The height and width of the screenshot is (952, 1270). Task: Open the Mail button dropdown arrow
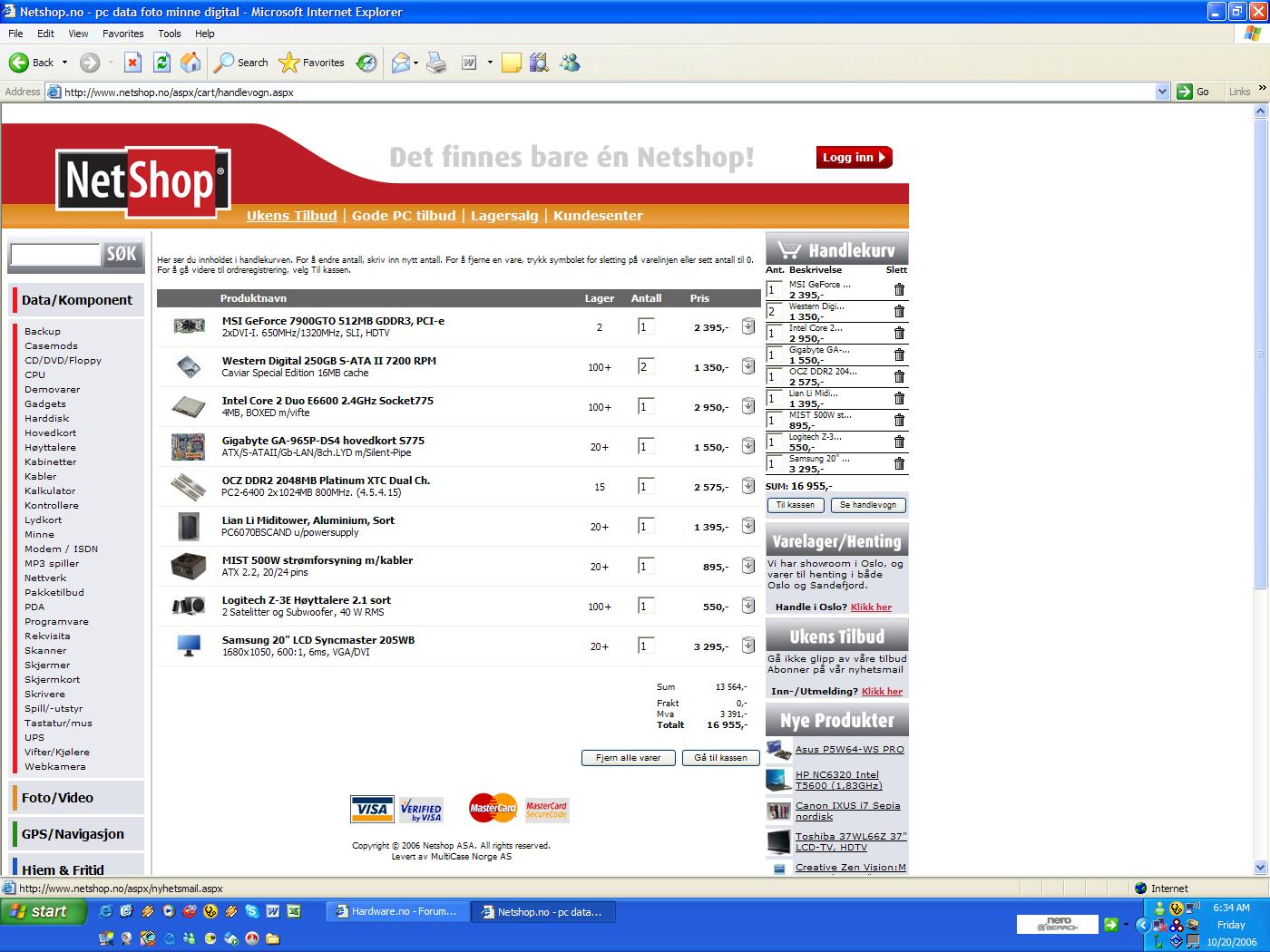coord(415,63)
